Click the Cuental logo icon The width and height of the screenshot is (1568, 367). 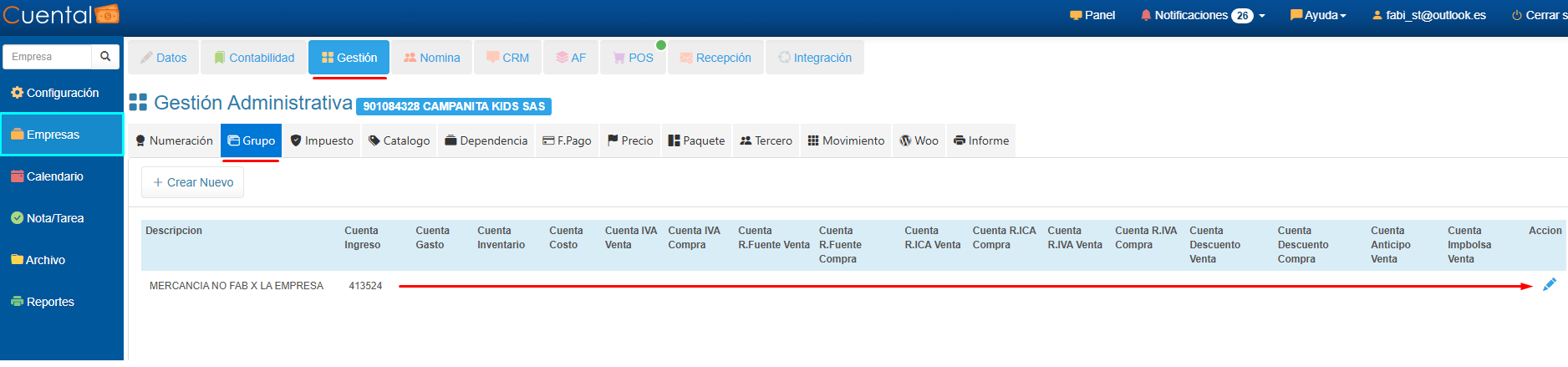tap(107, 14)
